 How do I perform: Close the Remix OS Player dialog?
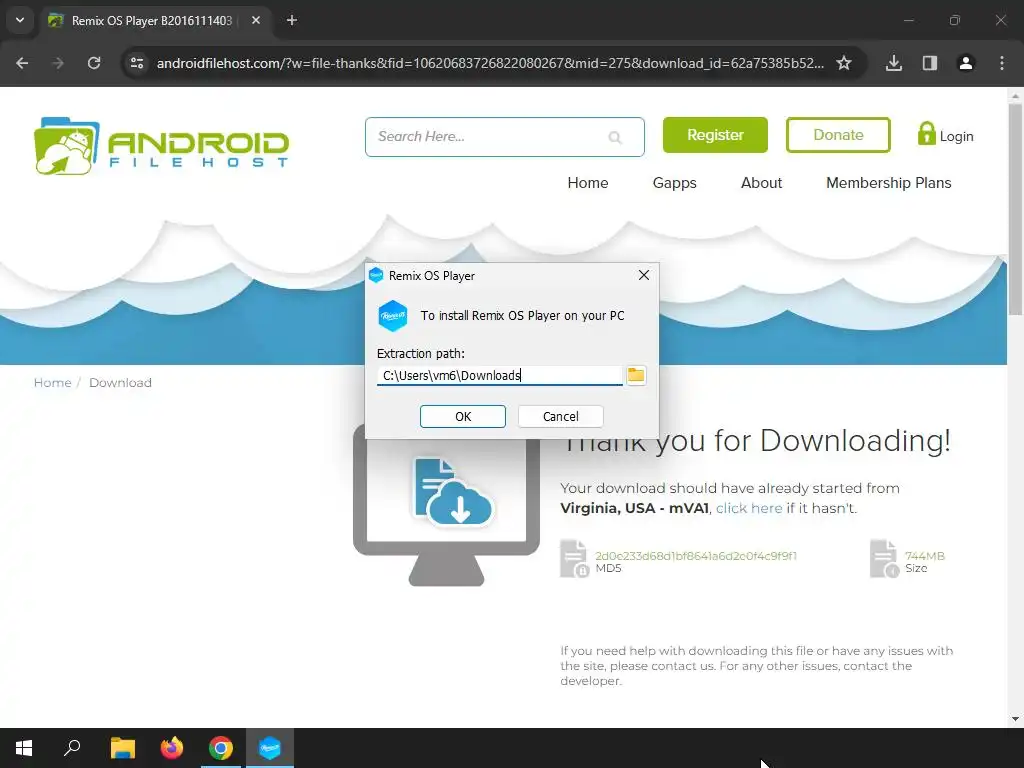coord(643,275)
